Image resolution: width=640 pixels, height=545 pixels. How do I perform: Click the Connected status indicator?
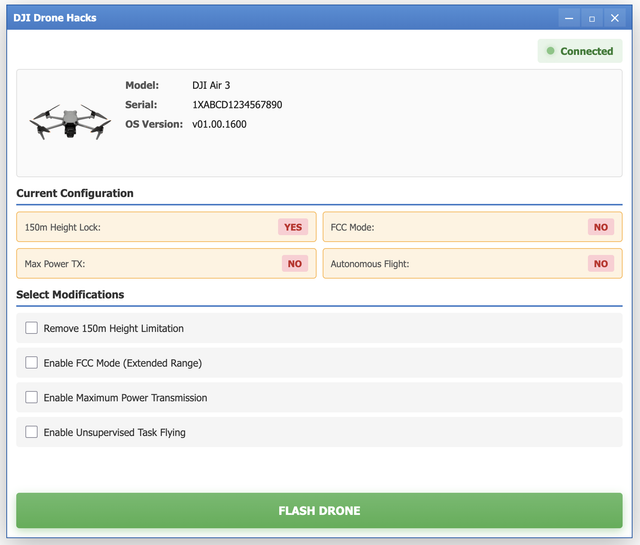[x=580, y=51]
